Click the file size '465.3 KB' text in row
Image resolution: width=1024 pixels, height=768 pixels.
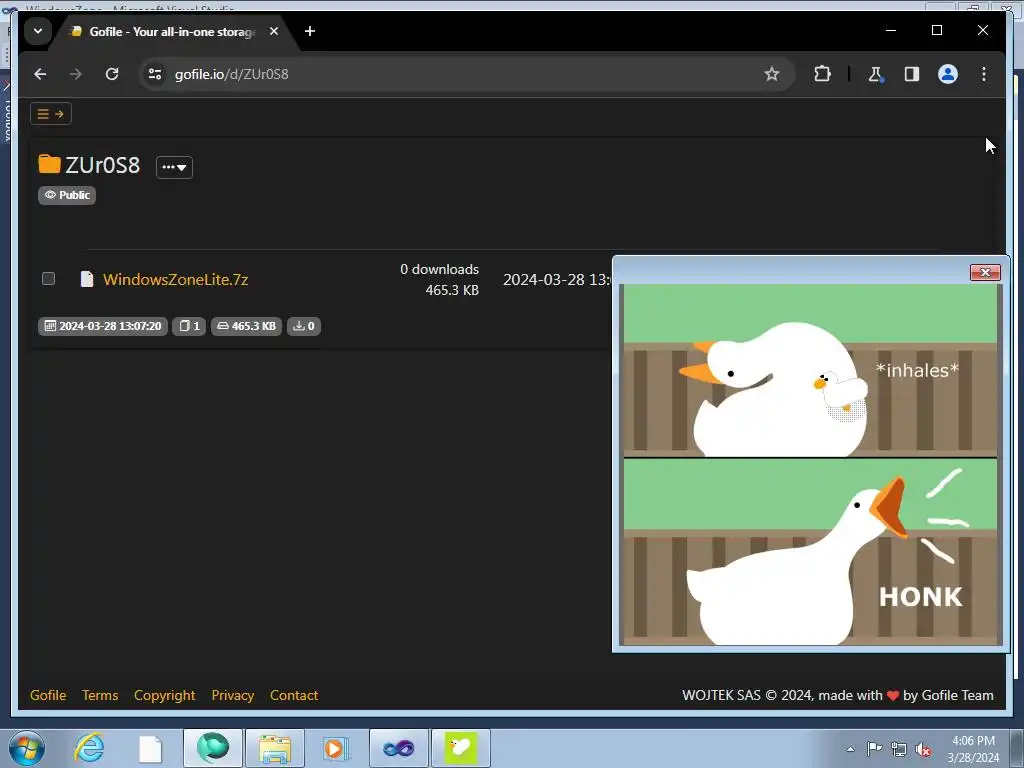click(452, 290)
